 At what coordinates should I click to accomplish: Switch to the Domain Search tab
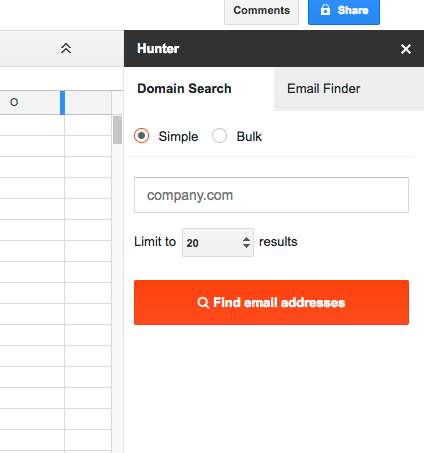tap(199, 89)
